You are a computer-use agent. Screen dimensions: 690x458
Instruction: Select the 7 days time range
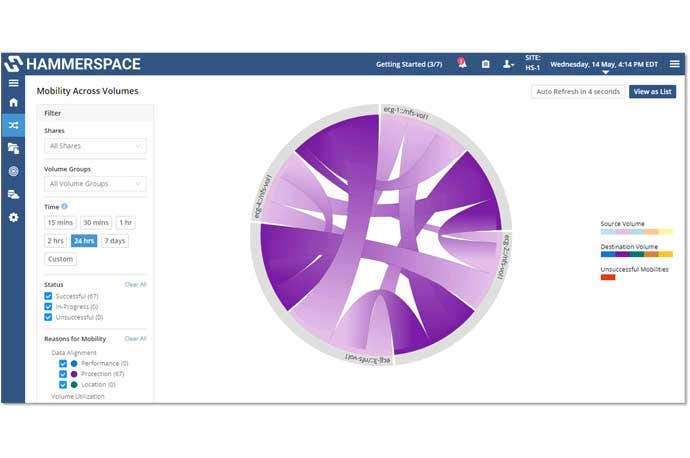(114, 241)
